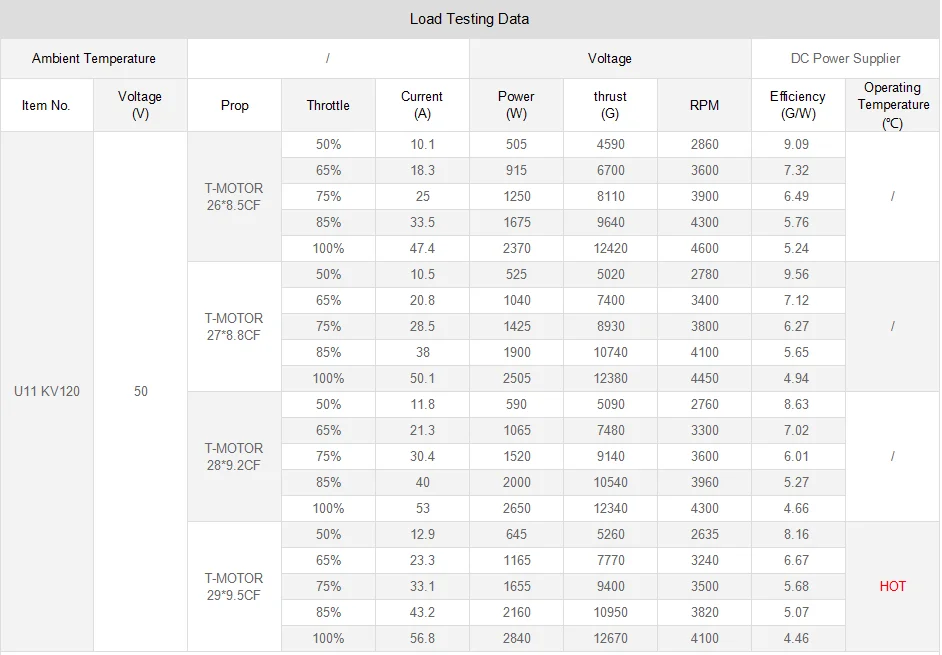The width and height of the screenshot is (942, 655).
Task: Click the 9.56 efficiency value cell
Action: point(797,274)
